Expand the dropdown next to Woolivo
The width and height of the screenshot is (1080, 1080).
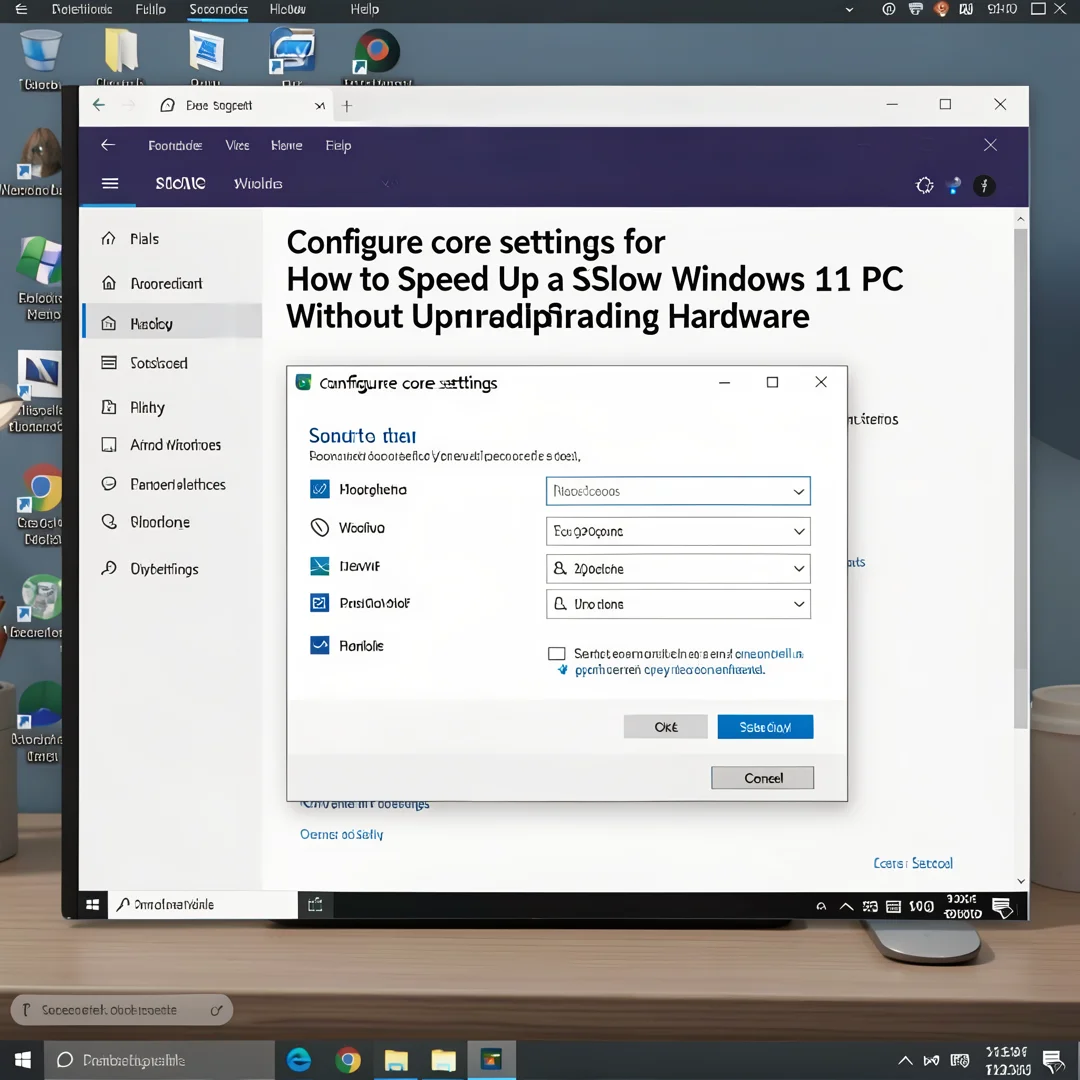tap(678, 531)
